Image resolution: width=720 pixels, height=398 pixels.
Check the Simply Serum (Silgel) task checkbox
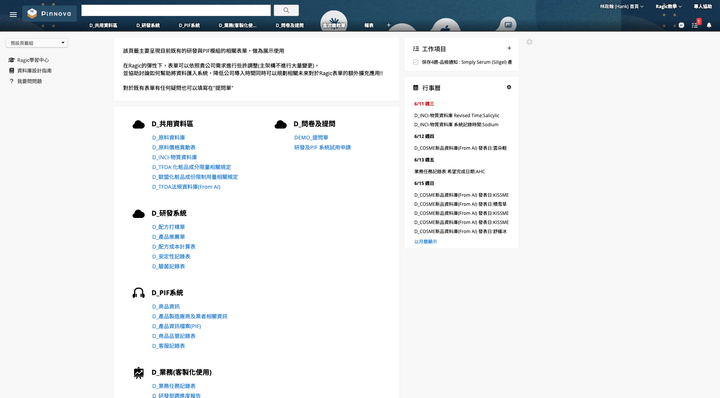point(416,62)
